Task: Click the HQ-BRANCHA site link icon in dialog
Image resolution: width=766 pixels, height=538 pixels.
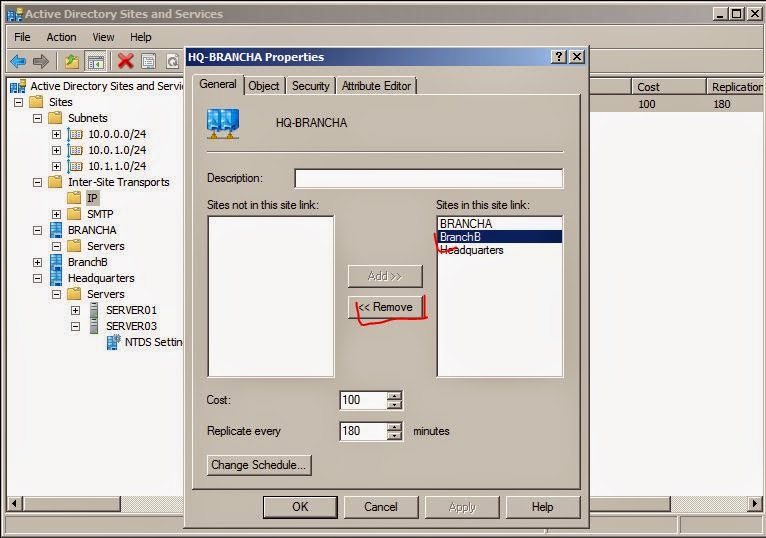Action: (223, 124)
